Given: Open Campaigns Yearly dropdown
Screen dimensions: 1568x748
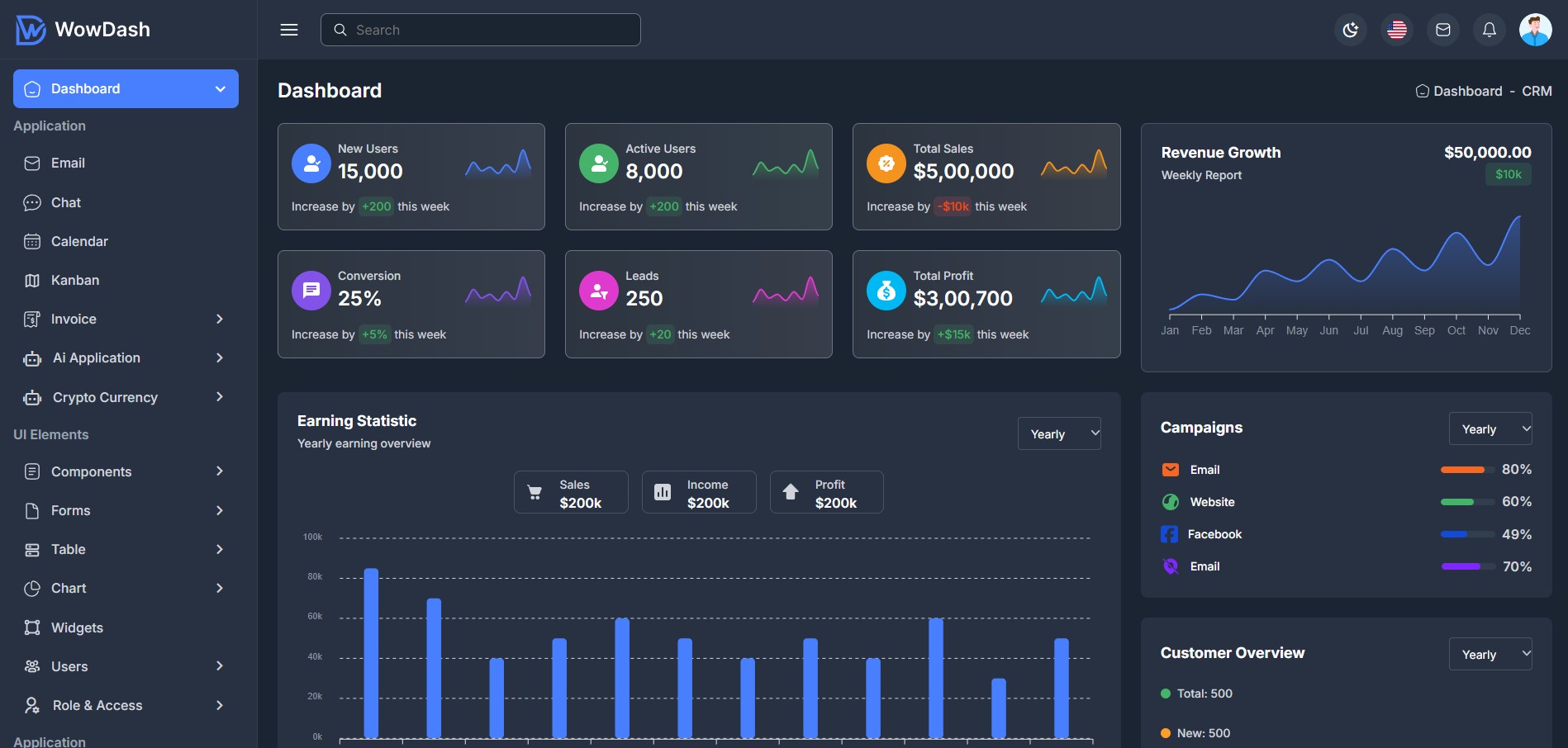Looking at the screenshot, I should (x=1490, y=428).
